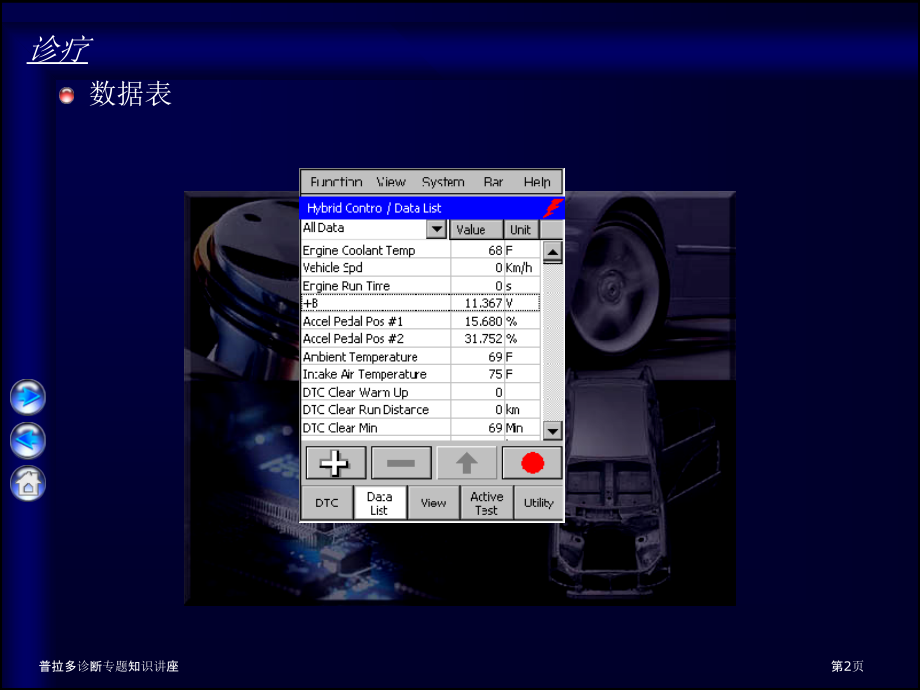Open the System menu
The image size is (920, 690).
[442, 182]
